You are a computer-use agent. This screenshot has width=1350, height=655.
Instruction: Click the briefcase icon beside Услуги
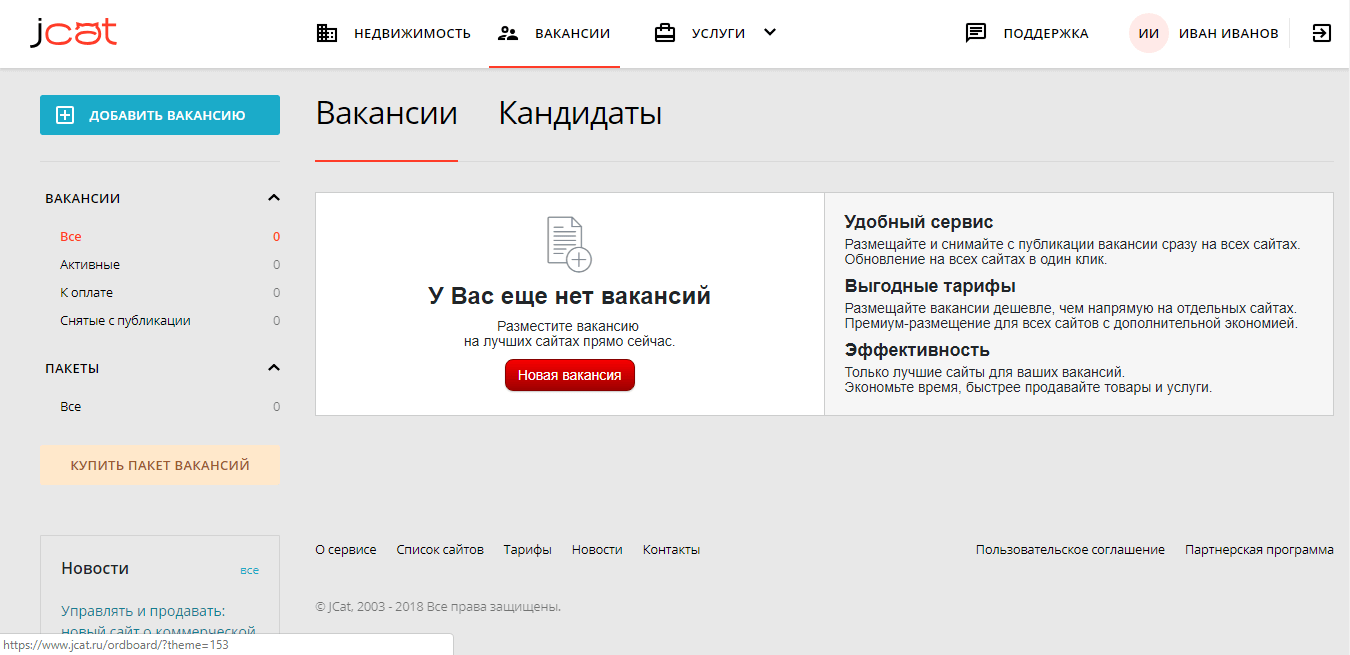click(665, 33)
